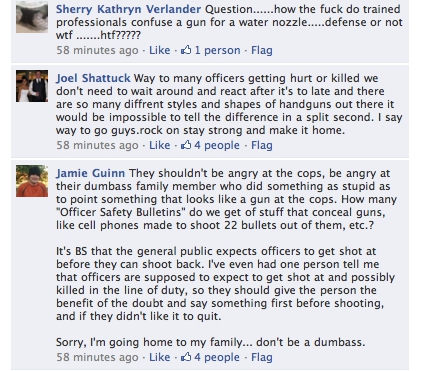Open Joel Shattuck's wedding profile photo
428x371 pixels.
coord(32,86)
